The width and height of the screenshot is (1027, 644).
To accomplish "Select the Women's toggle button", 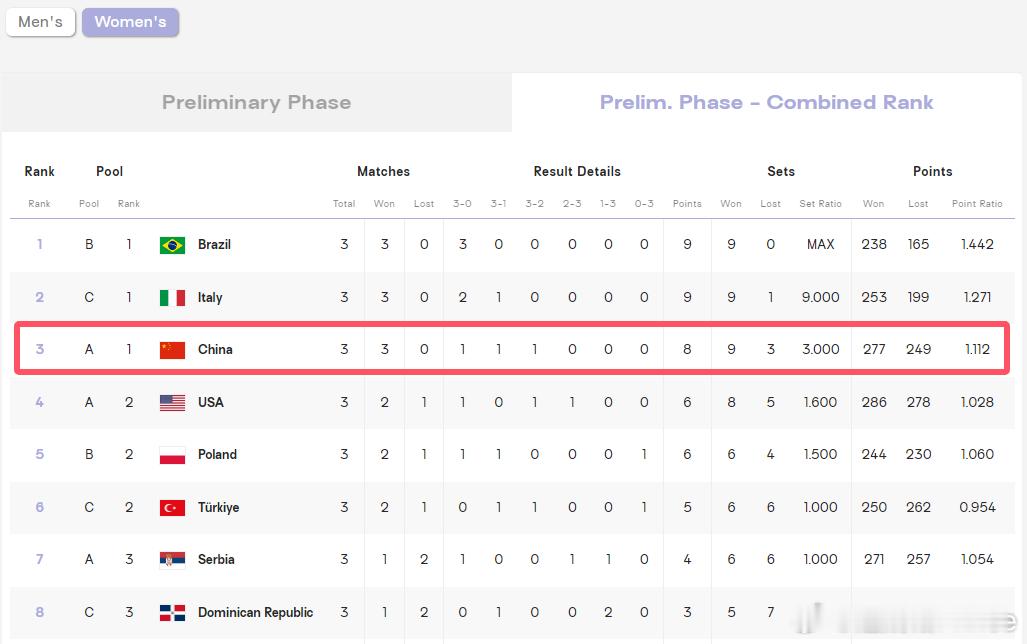I will click(x=130, y=22).
